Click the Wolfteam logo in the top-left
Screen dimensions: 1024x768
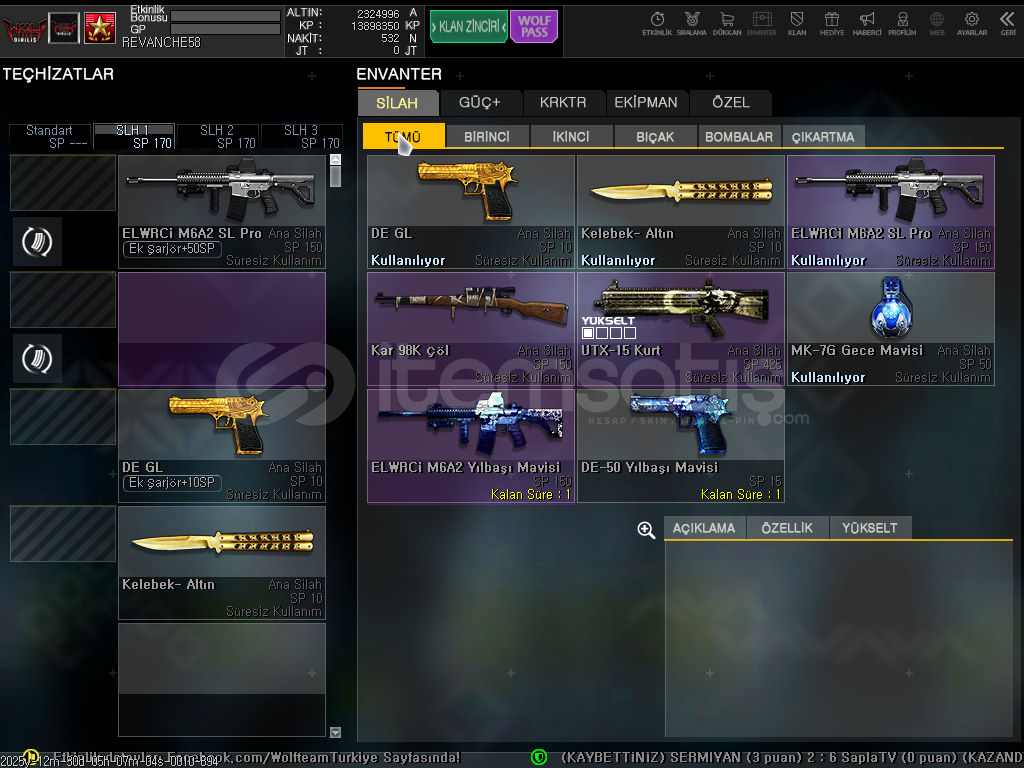pos(24,29)
